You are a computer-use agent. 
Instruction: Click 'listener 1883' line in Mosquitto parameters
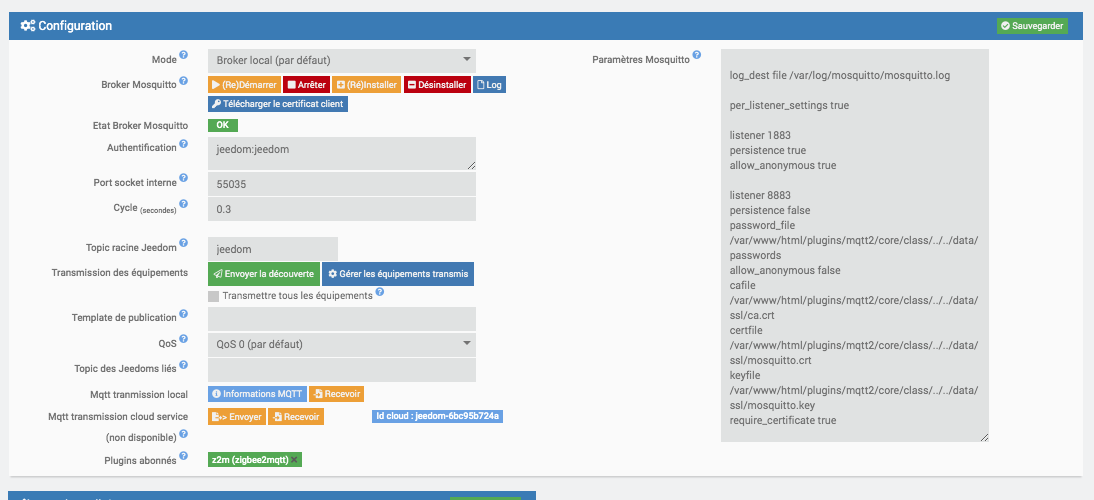(760, 135)
